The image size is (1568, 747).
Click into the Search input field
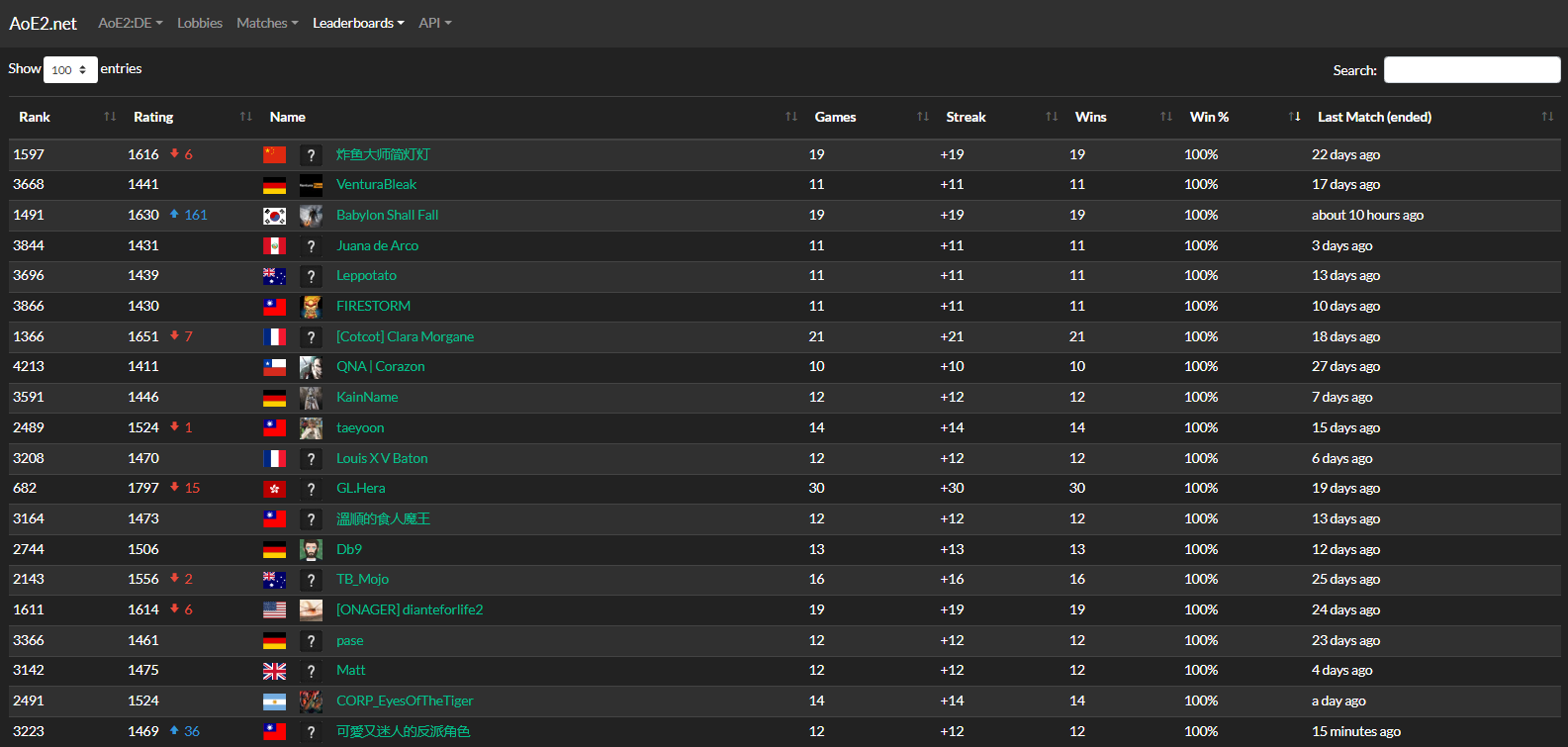coord(1471,69)
